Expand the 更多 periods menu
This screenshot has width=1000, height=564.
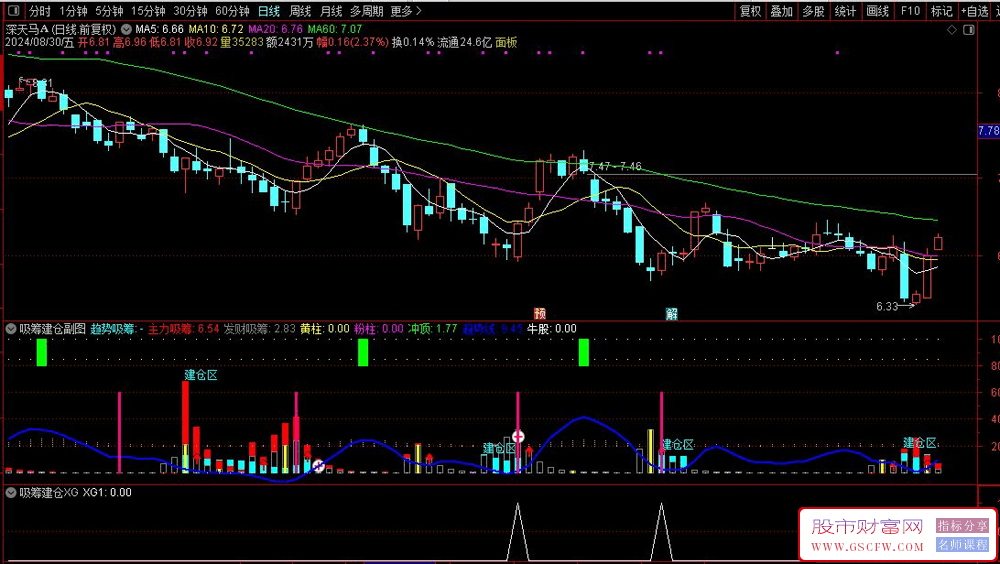click(405, 11)
